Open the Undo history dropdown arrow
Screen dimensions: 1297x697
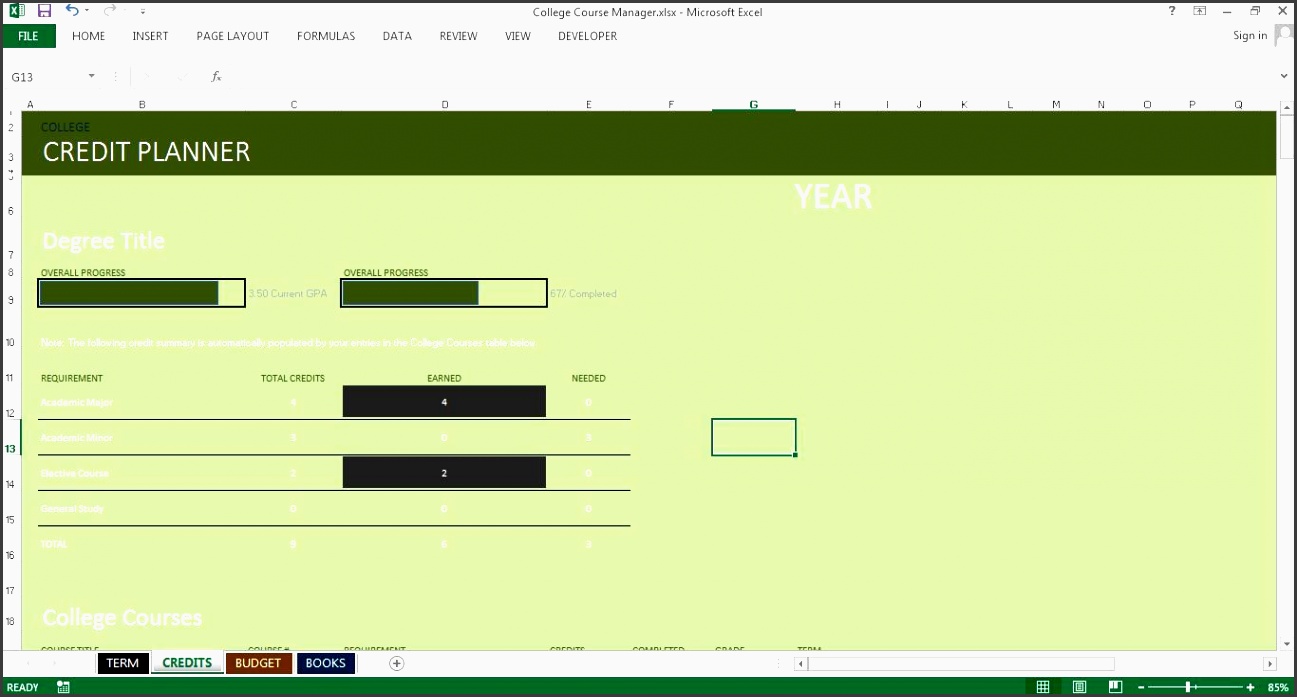pos(87,11)
